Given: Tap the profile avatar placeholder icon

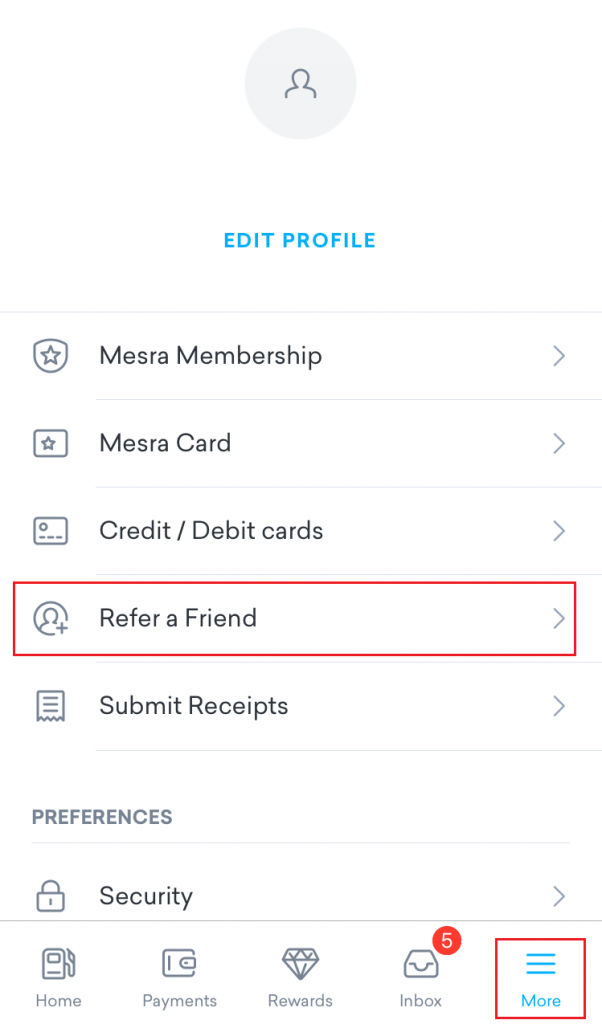Looking at the screenshot, I should [300, 83].
